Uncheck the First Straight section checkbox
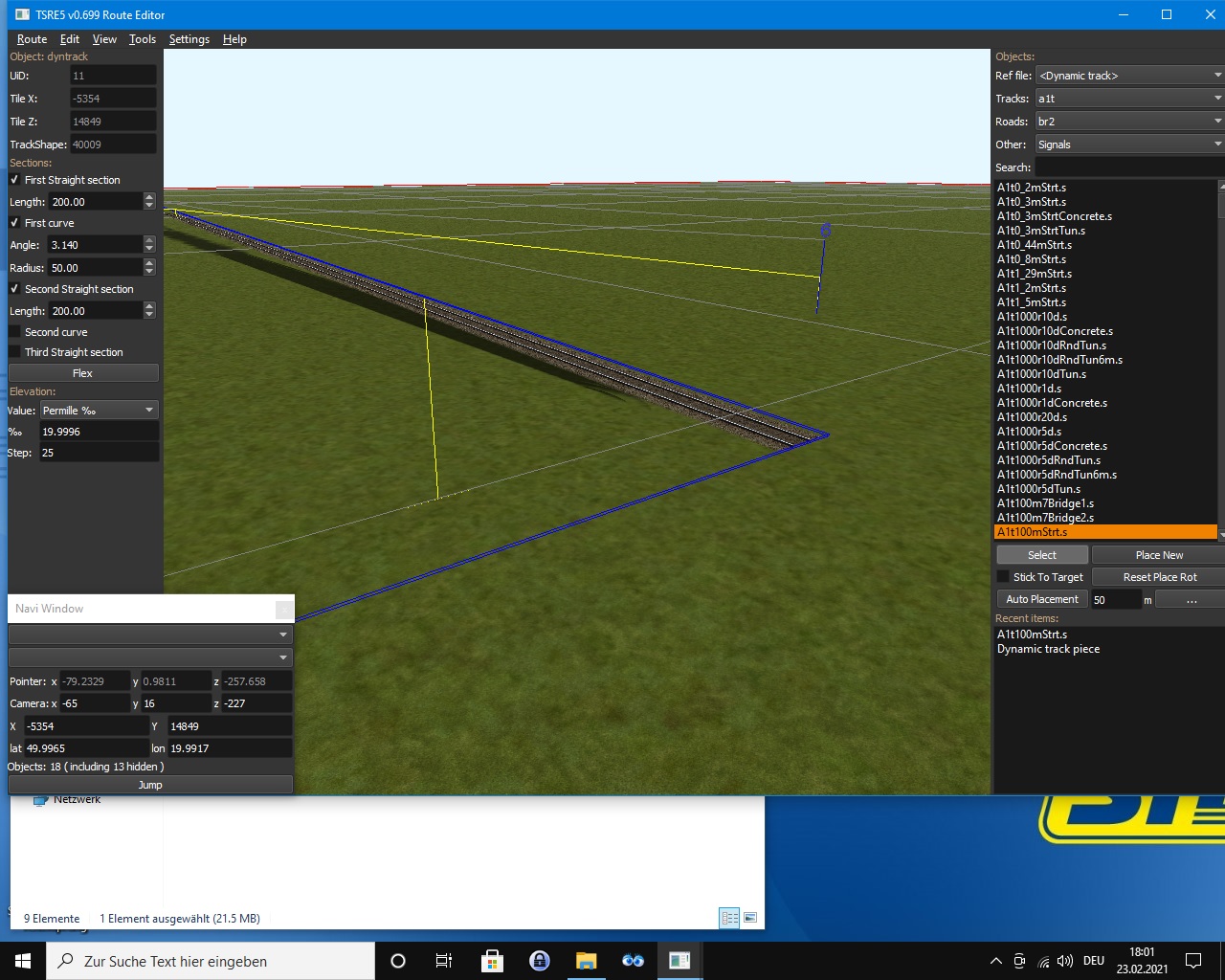 (14, 180)
